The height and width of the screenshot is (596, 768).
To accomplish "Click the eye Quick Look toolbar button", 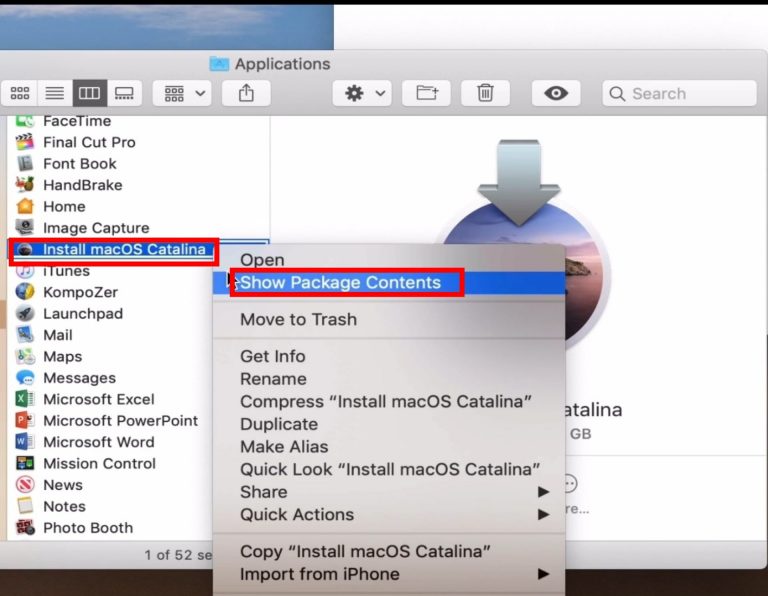I will click(556, 93).
